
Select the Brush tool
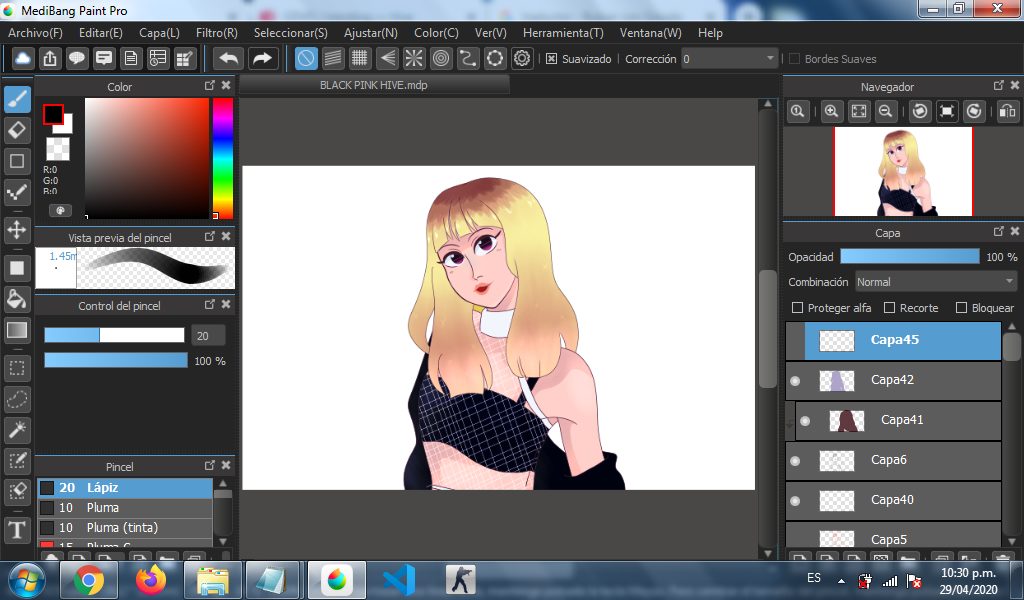(x=18, y=99)
